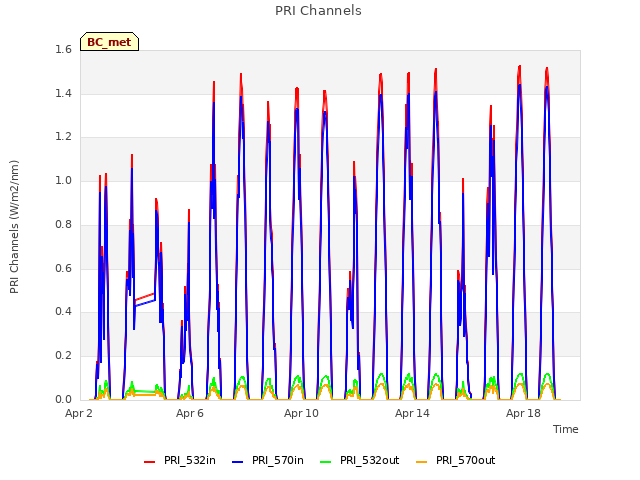Click the Apr 18 x-axis tick label
The height and width of the screenshot is (480, 640).
[523, 413]
